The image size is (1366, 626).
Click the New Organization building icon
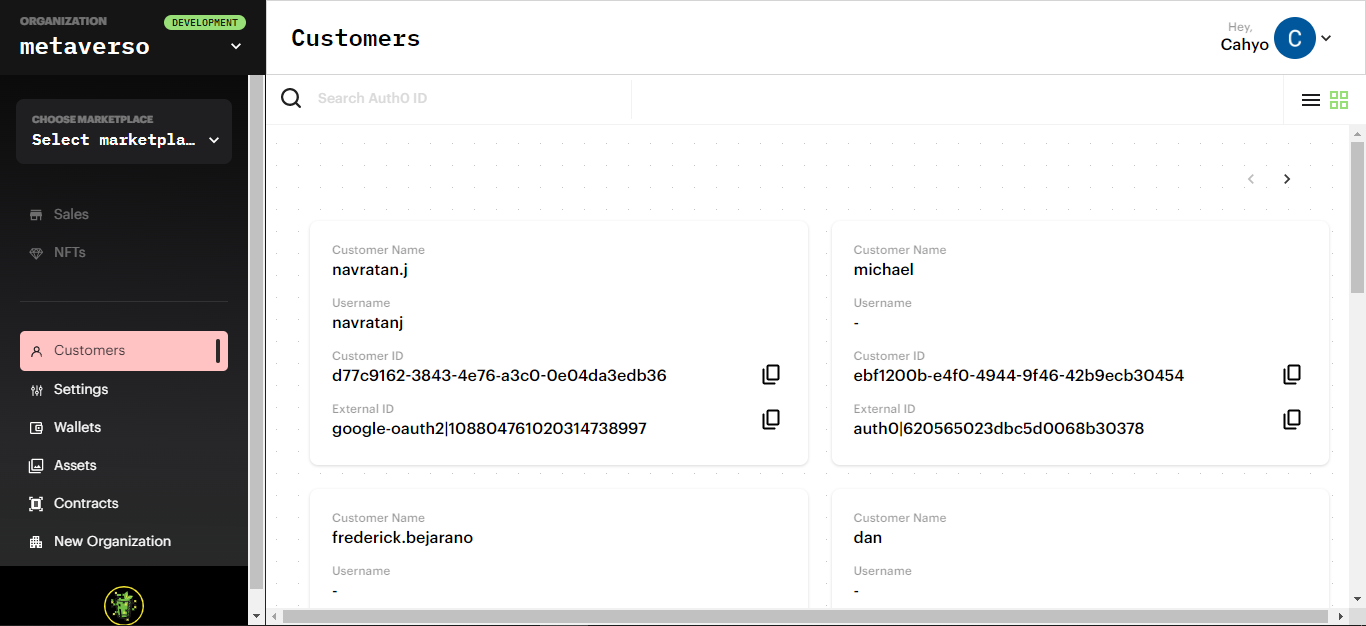(36, 542)
